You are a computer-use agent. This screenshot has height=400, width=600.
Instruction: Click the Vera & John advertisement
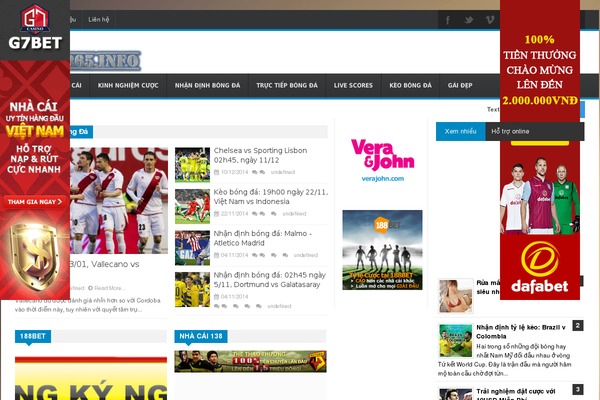[x=382, y=160]
